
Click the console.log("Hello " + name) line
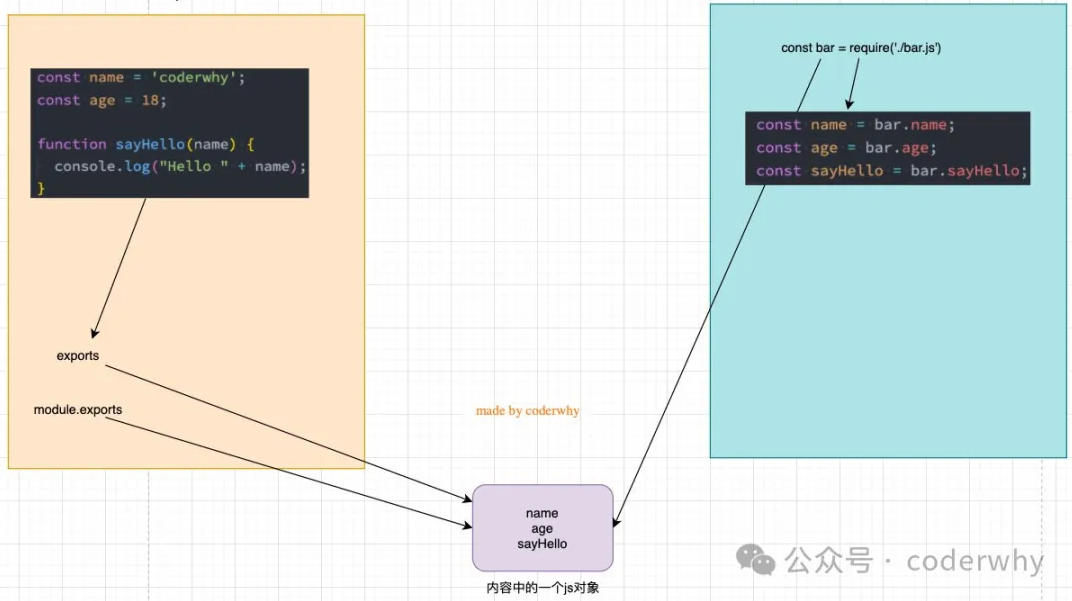coord(180,166)
